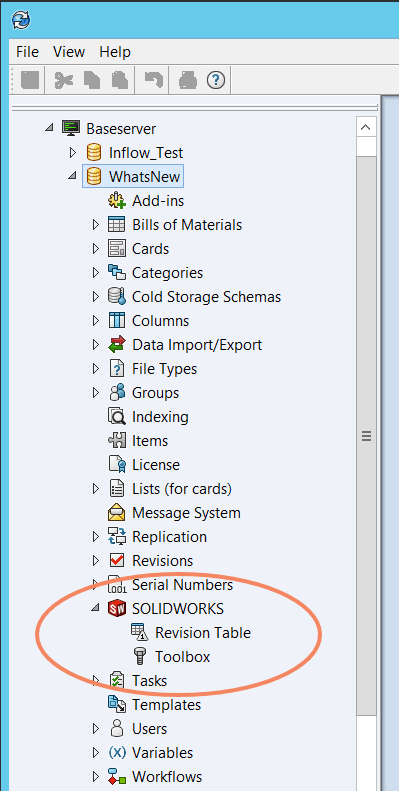Click the Save toolbar icon
The image size is (399, 791).
click(x=30, y=80)
